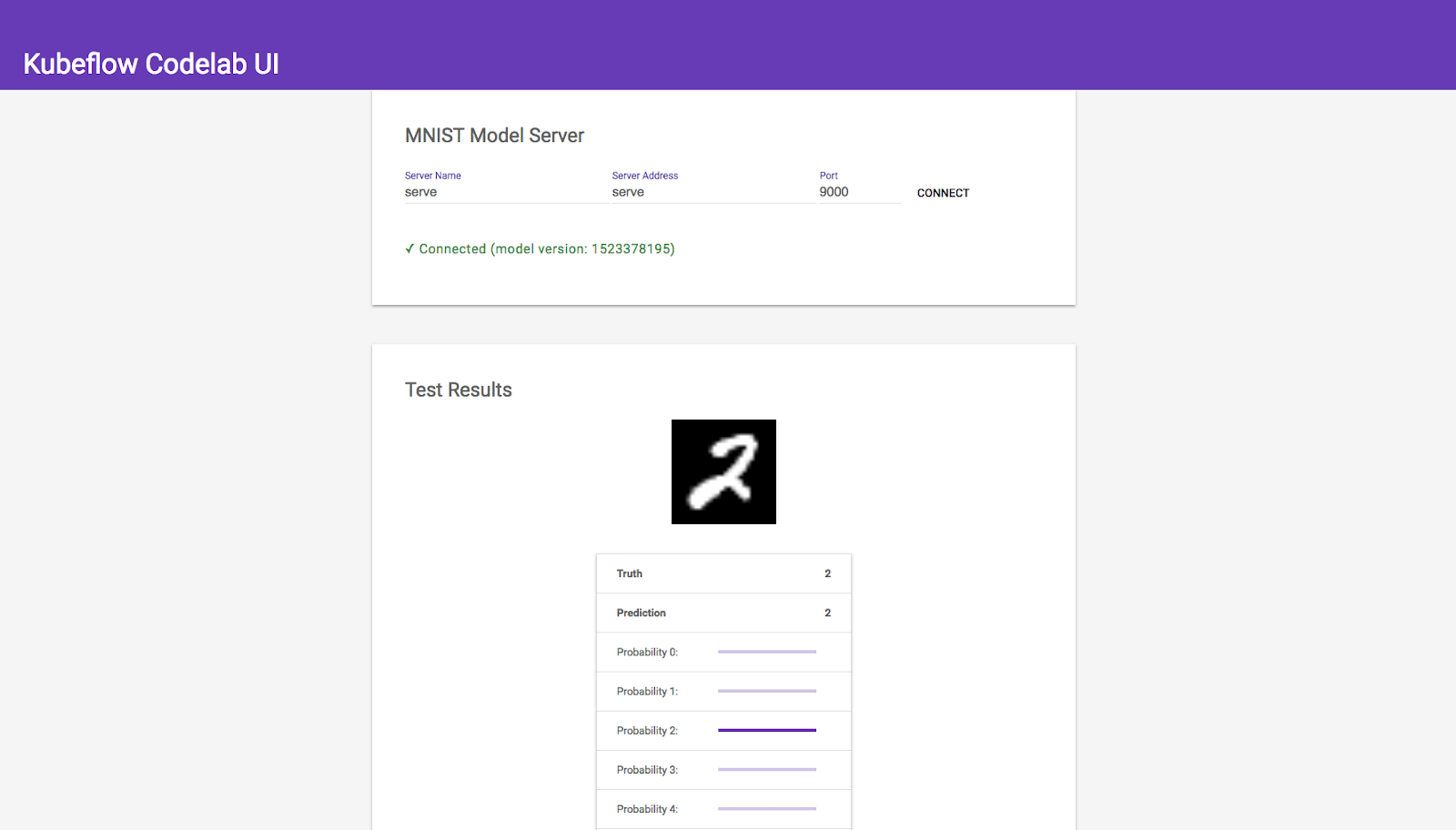
Task: Click the Port label text
Action: 828,176
